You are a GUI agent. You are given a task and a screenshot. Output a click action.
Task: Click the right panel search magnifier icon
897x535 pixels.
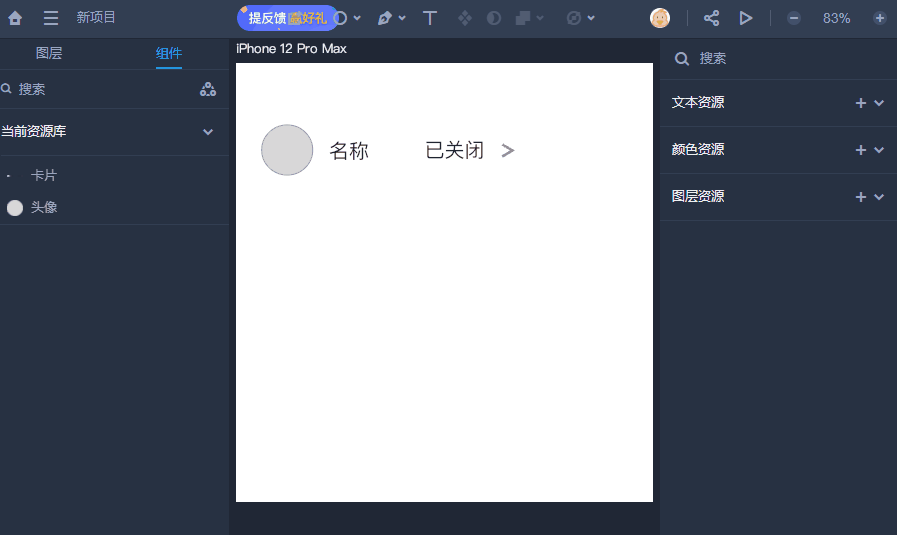click(x=681, y=58)
